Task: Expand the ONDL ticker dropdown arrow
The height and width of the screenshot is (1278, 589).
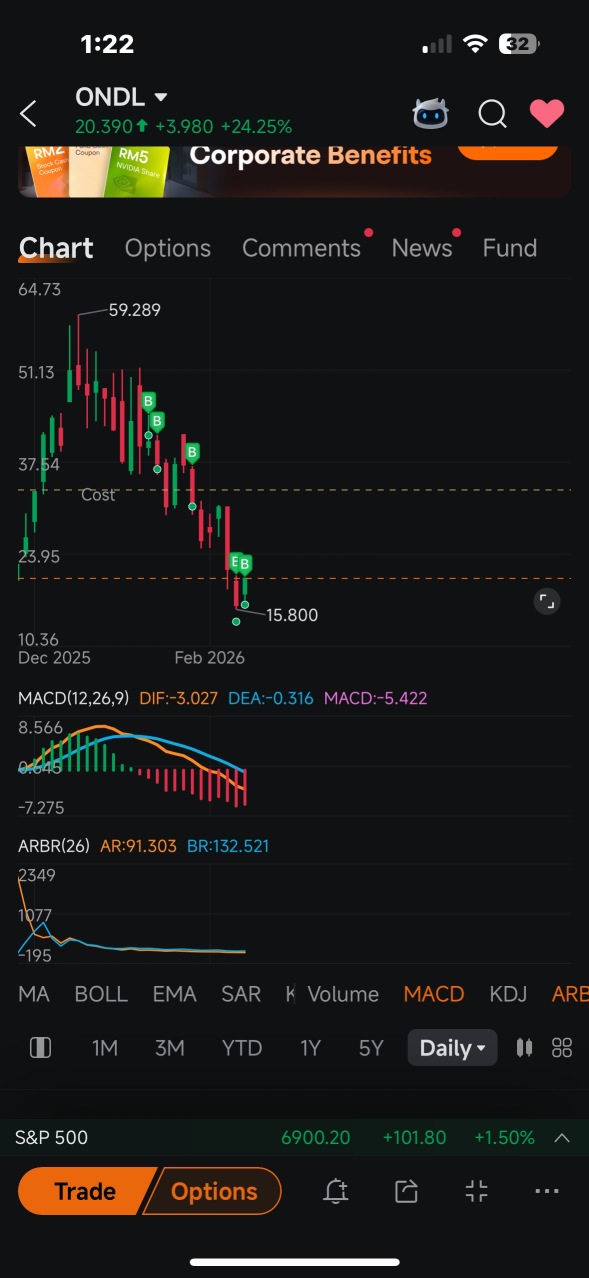Action: (161, 97)
